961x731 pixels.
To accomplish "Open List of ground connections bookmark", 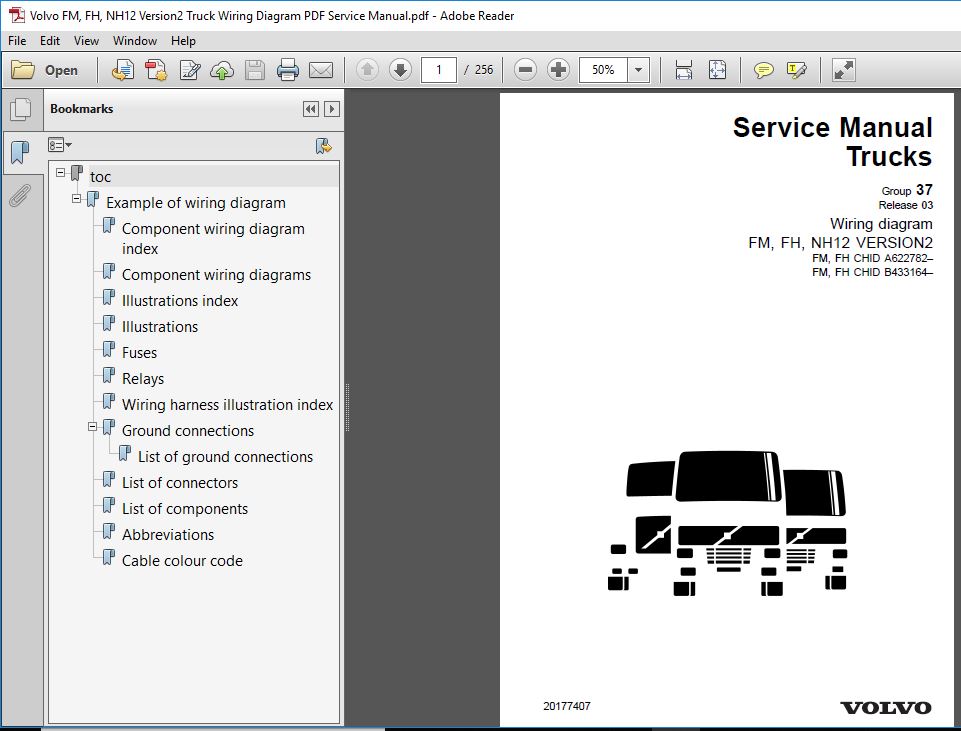I will [x=226, y=457].
